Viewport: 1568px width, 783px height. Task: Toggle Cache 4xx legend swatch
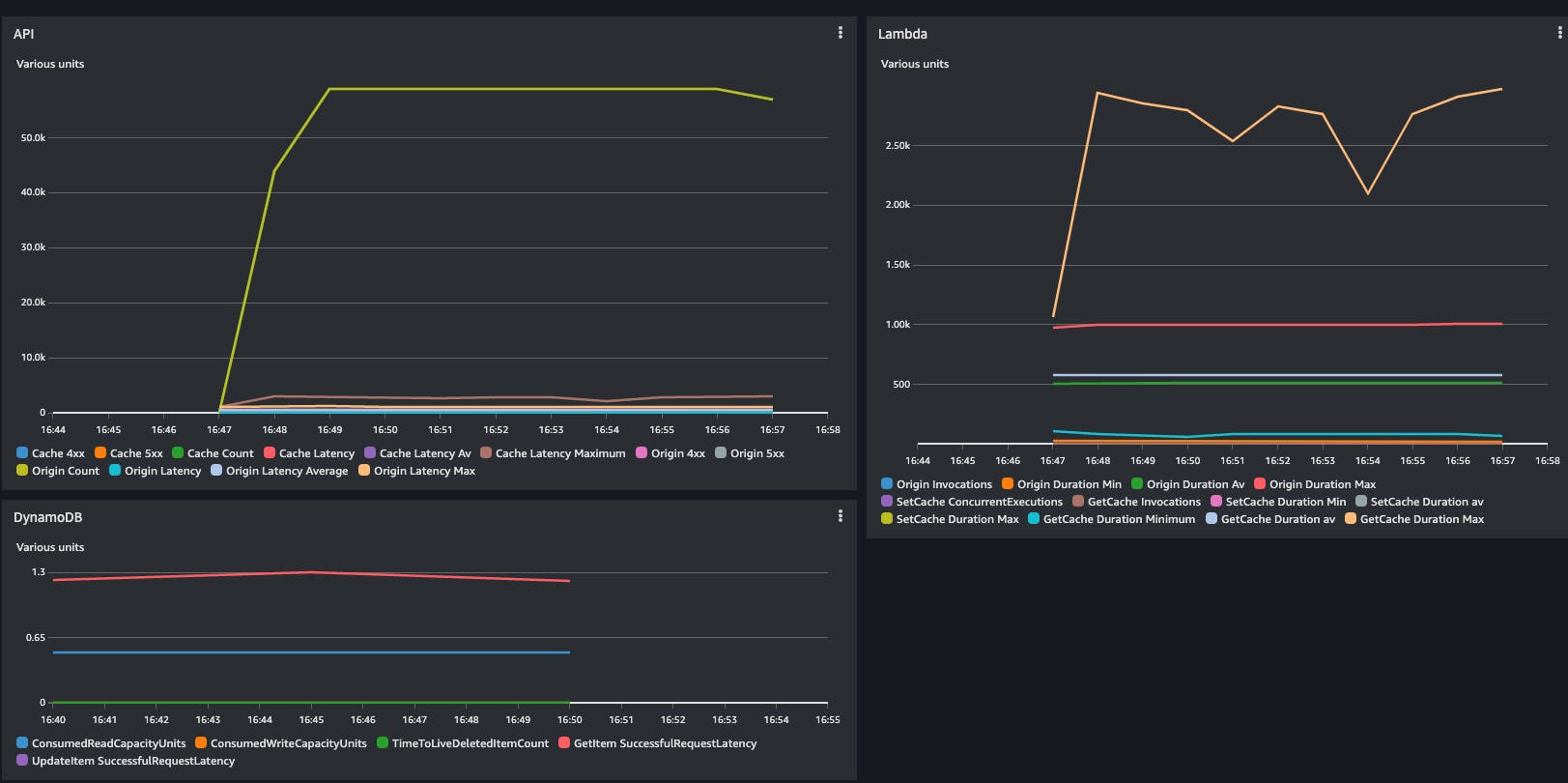[22, 452]
